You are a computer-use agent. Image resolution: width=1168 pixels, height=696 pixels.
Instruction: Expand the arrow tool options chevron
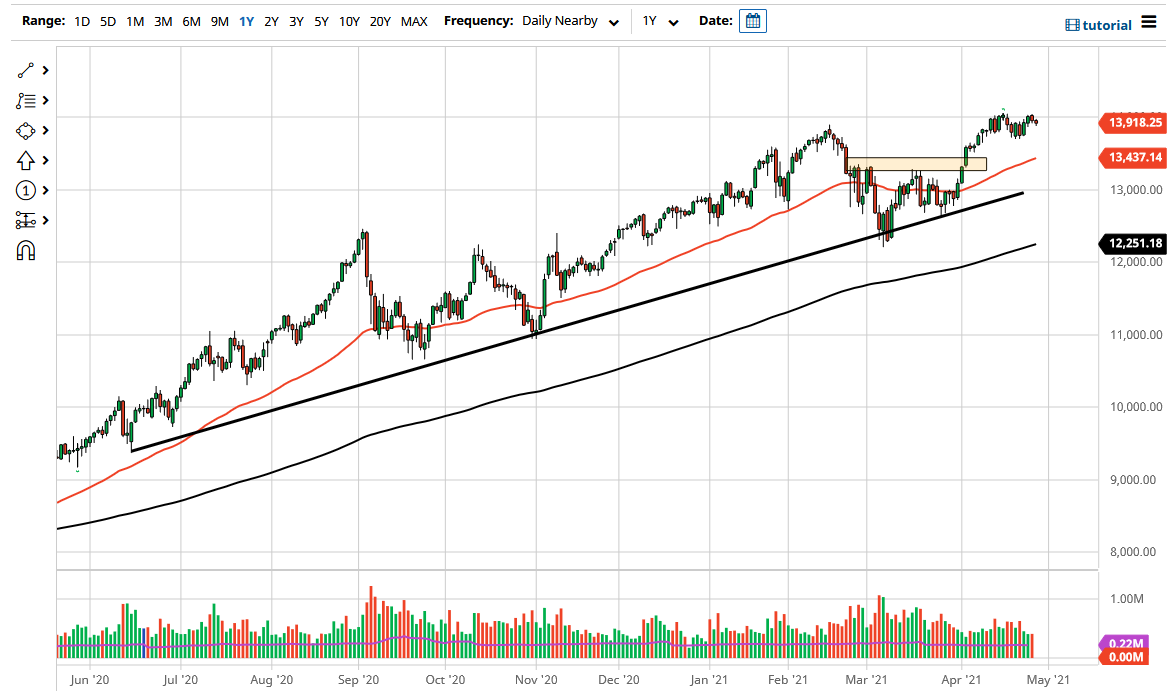pos(44,160)
